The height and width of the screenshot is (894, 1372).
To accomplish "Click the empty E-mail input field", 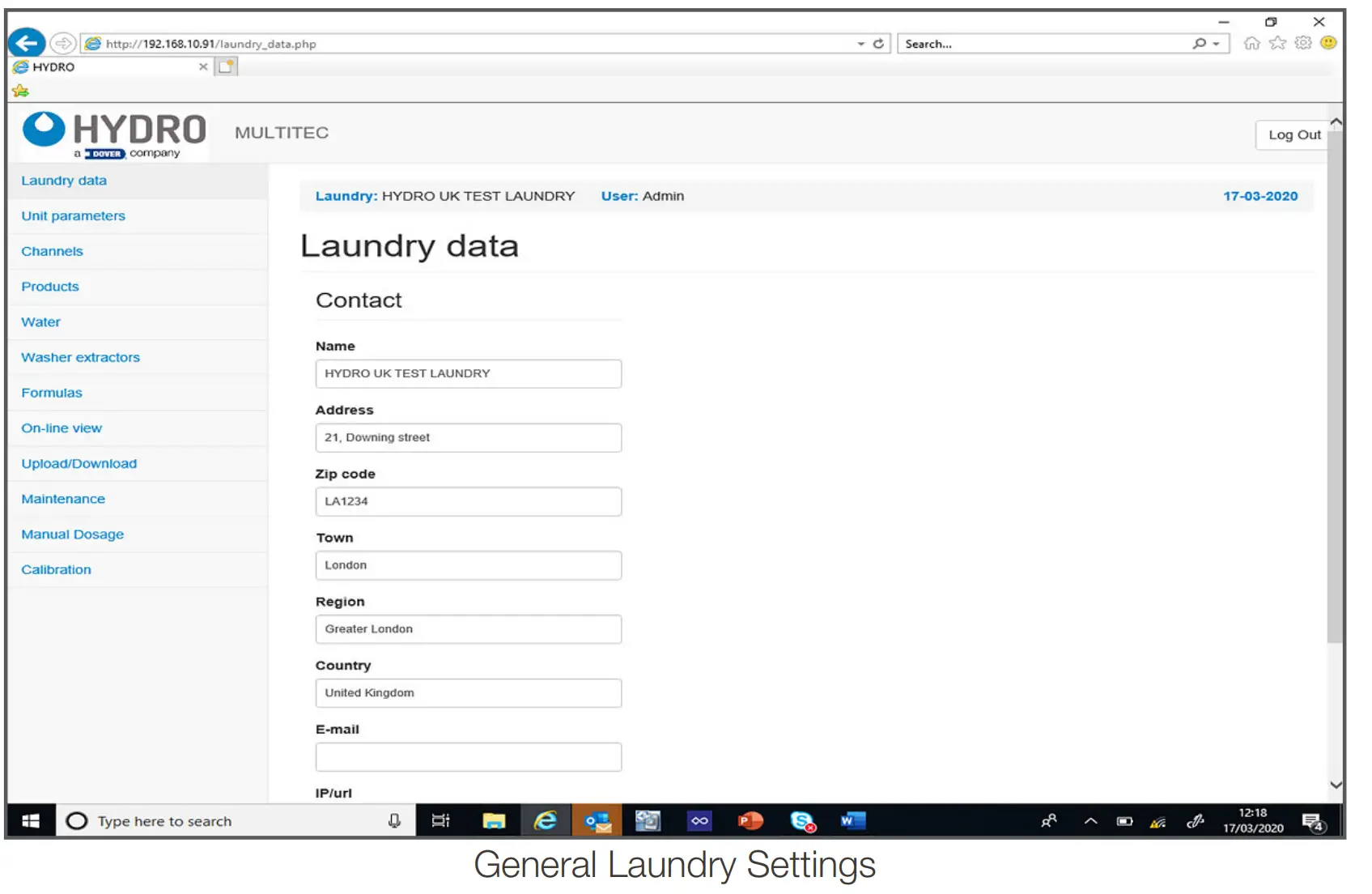I will [x=468, y=757].
